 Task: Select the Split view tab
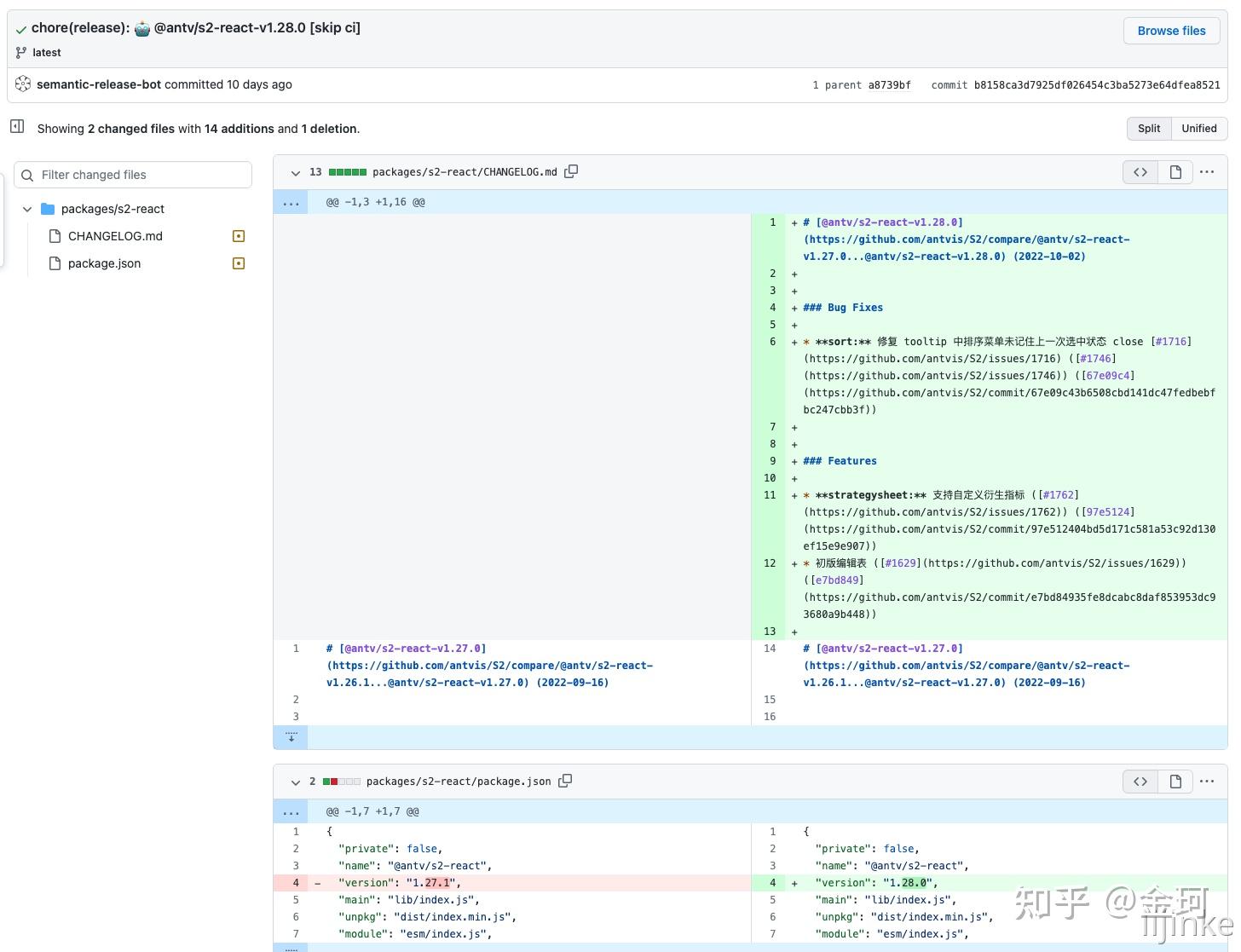pyautogui.click(x=1148, y=128)
